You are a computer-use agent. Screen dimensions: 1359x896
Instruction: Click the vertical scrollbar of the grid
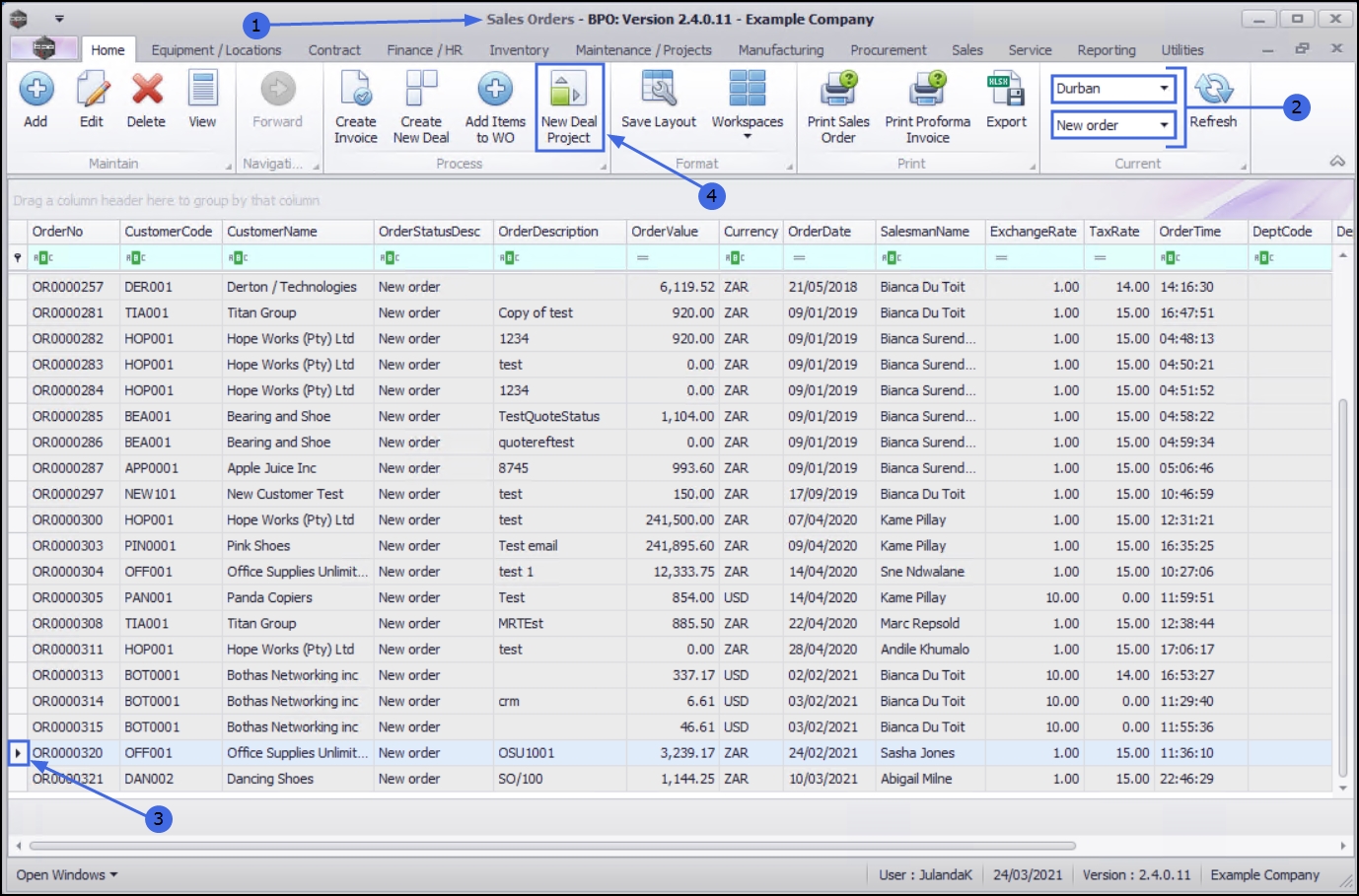point(1342,587)
